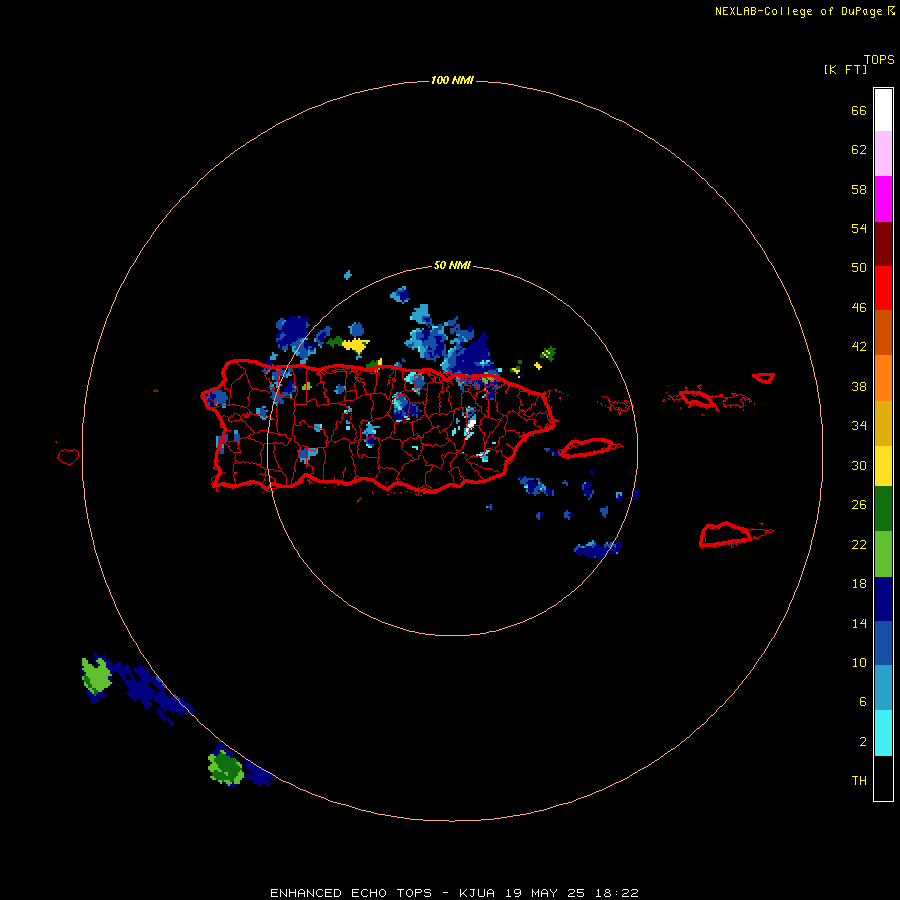
Task: Click the yellow 30 kft legend swatch
Action: (x=883, y=465)
